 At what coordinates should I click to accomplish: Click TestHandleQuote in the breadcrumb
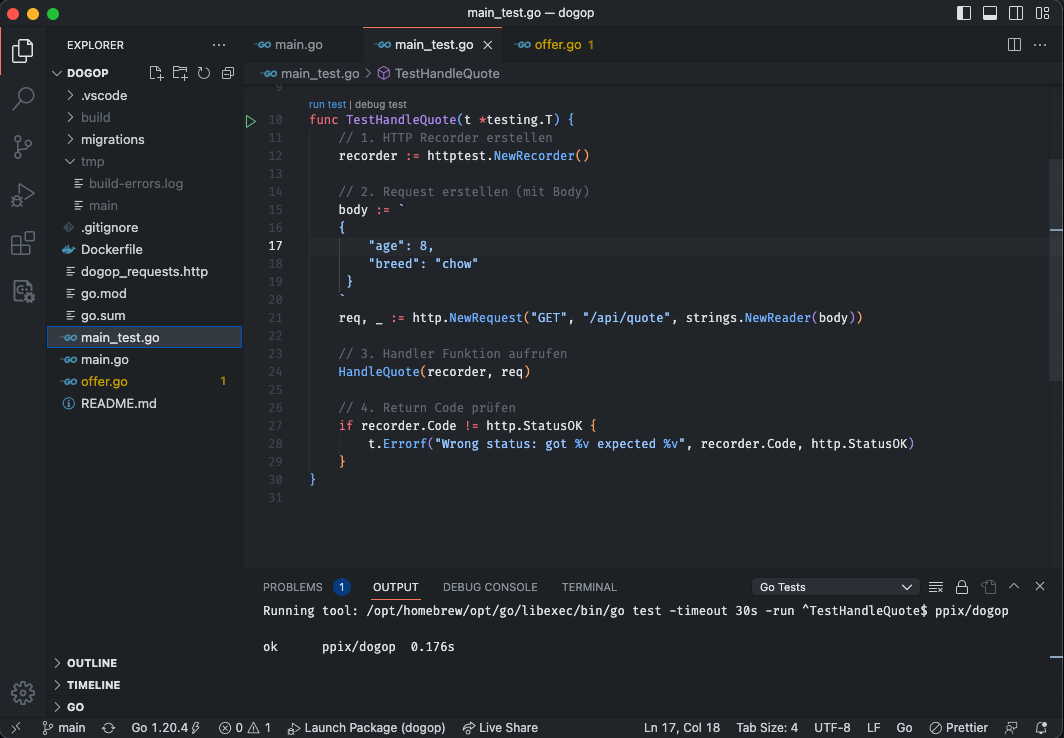click(x=439, y=73)
